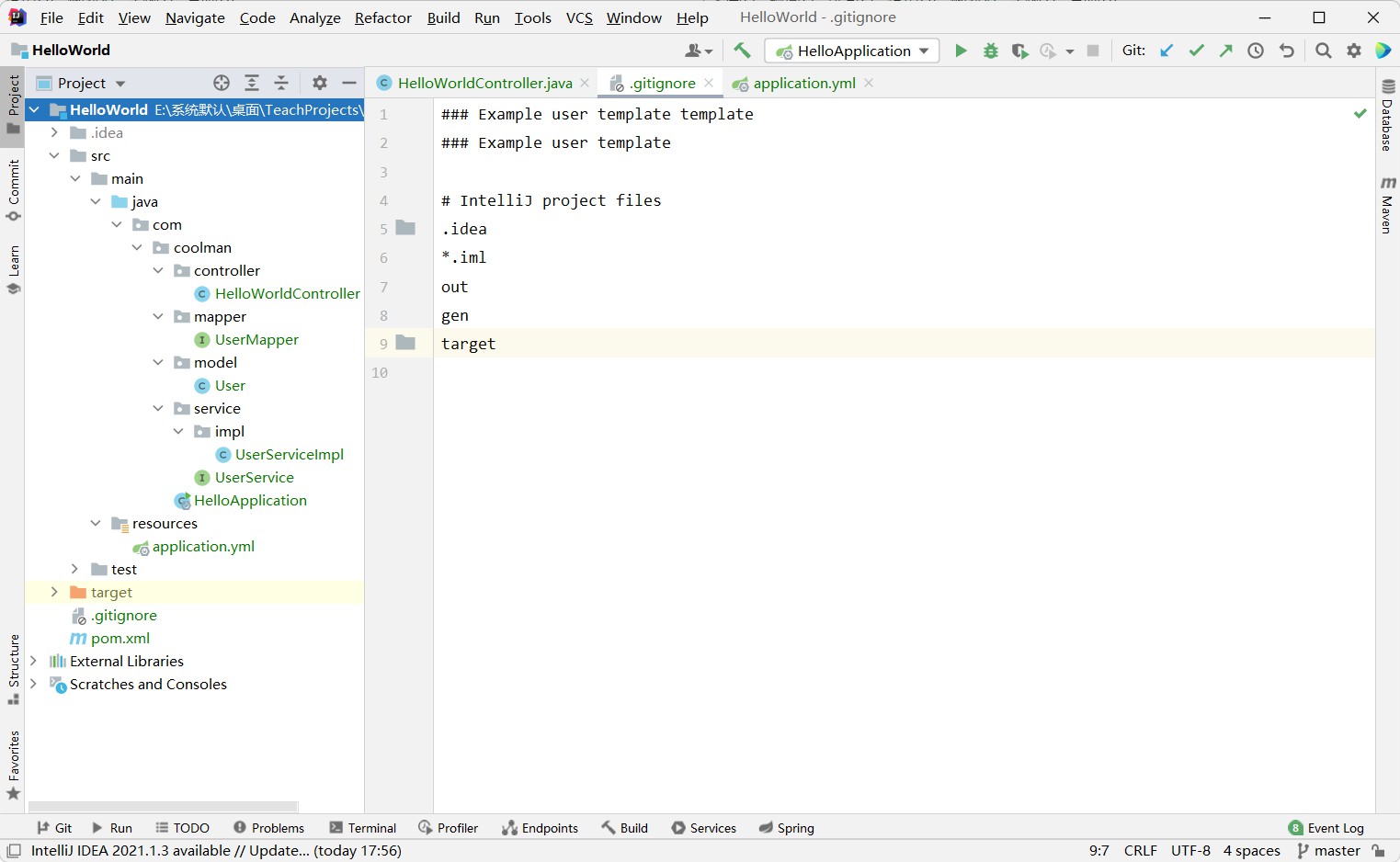Screen dimensions: 1400x862
Task: Open the Spring tool window
Action: [787, 828]
